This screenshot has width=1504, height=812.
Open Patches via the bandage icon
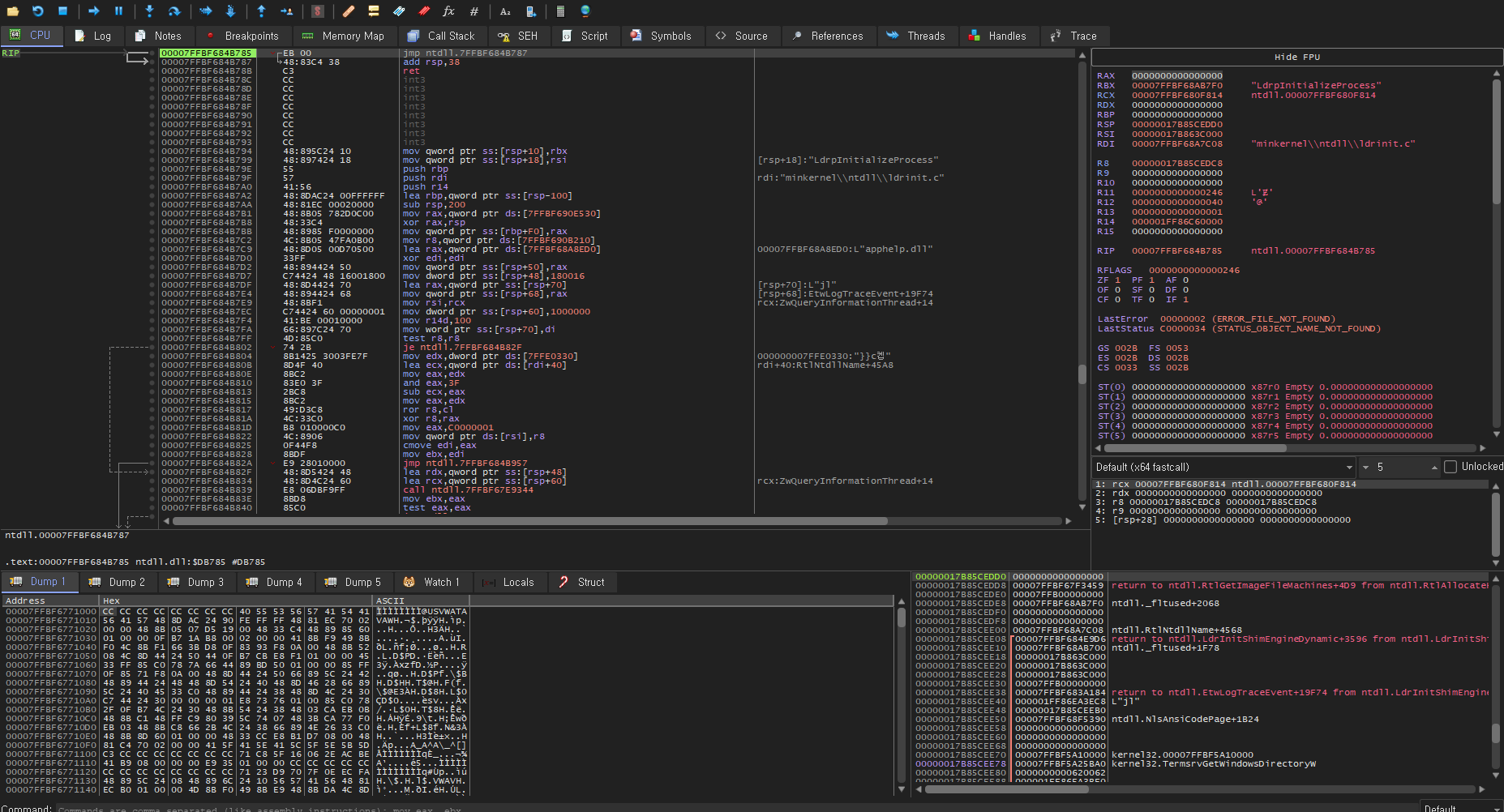(x=349, y=11)
